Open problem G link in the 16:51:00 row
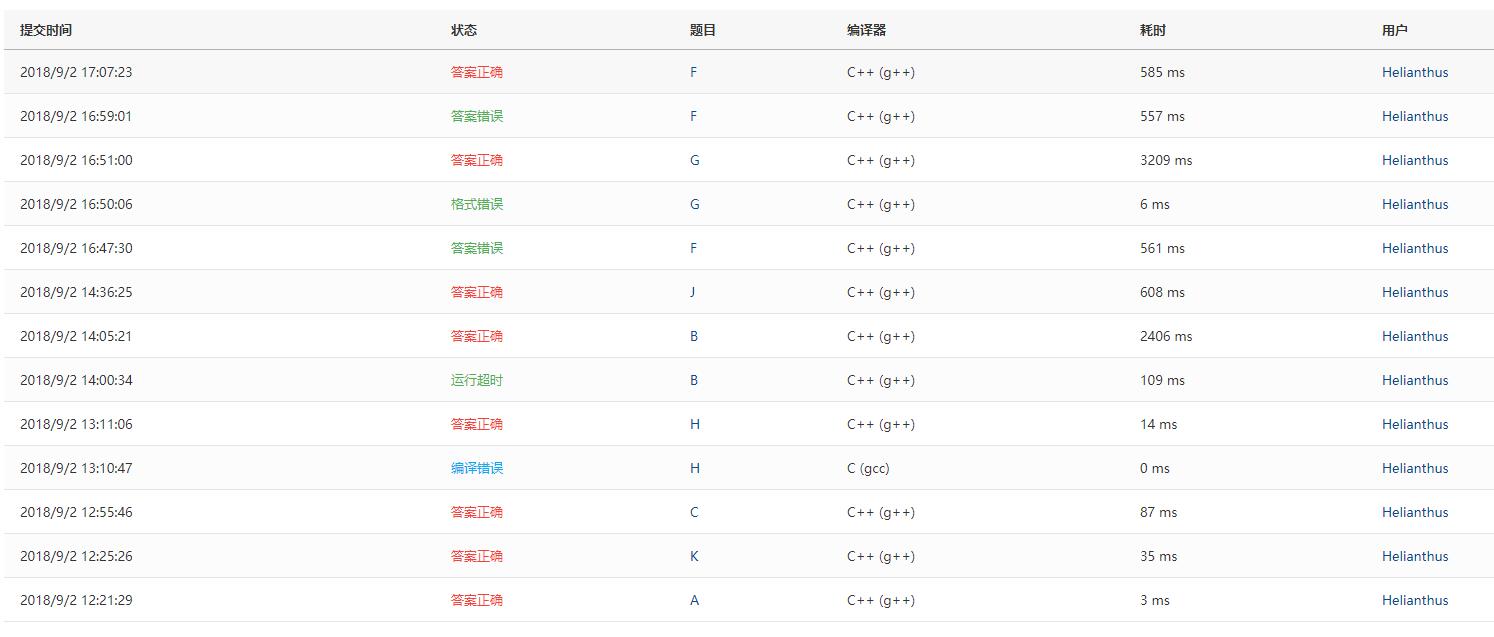The height and width of the screenshot is (637, 1494). click(694, 160)
